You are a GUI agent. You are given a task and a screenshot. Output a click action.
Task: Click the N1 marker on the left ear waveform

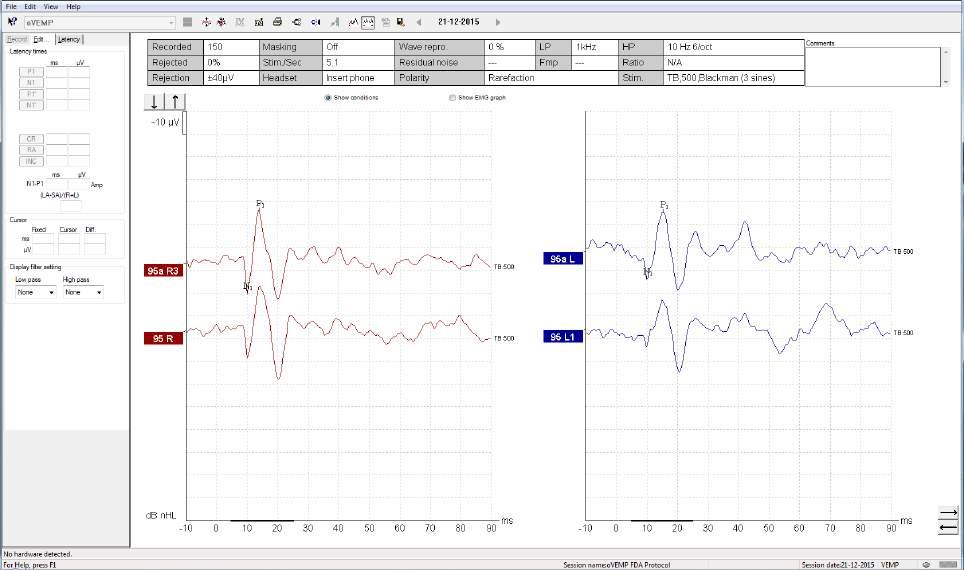[647, 271]
